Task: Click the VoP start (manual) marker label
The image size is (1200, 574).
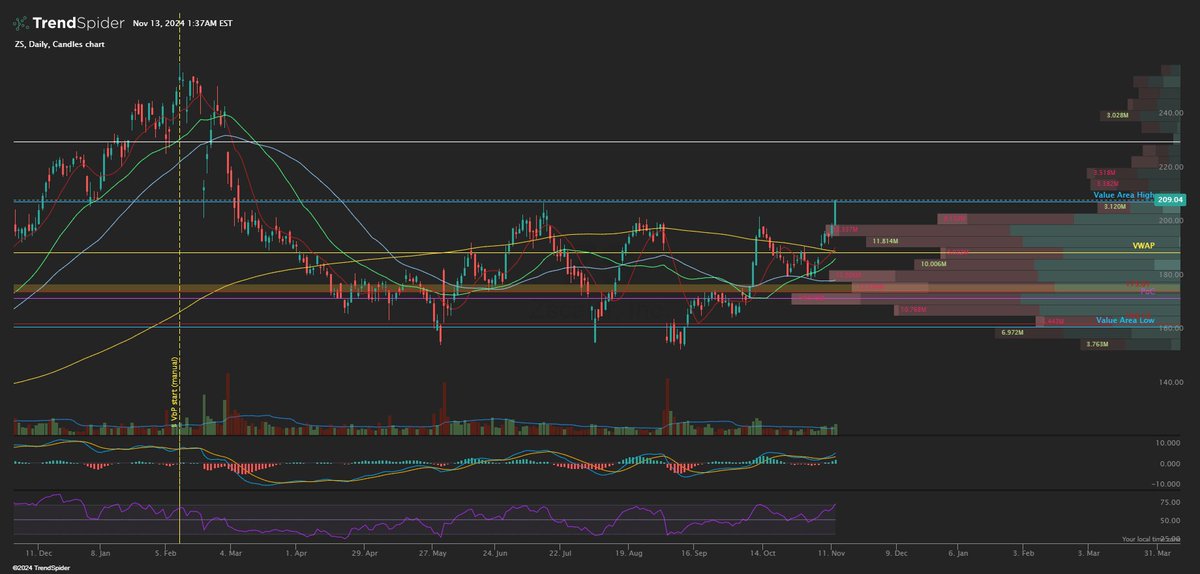Action: coord(173,394)
